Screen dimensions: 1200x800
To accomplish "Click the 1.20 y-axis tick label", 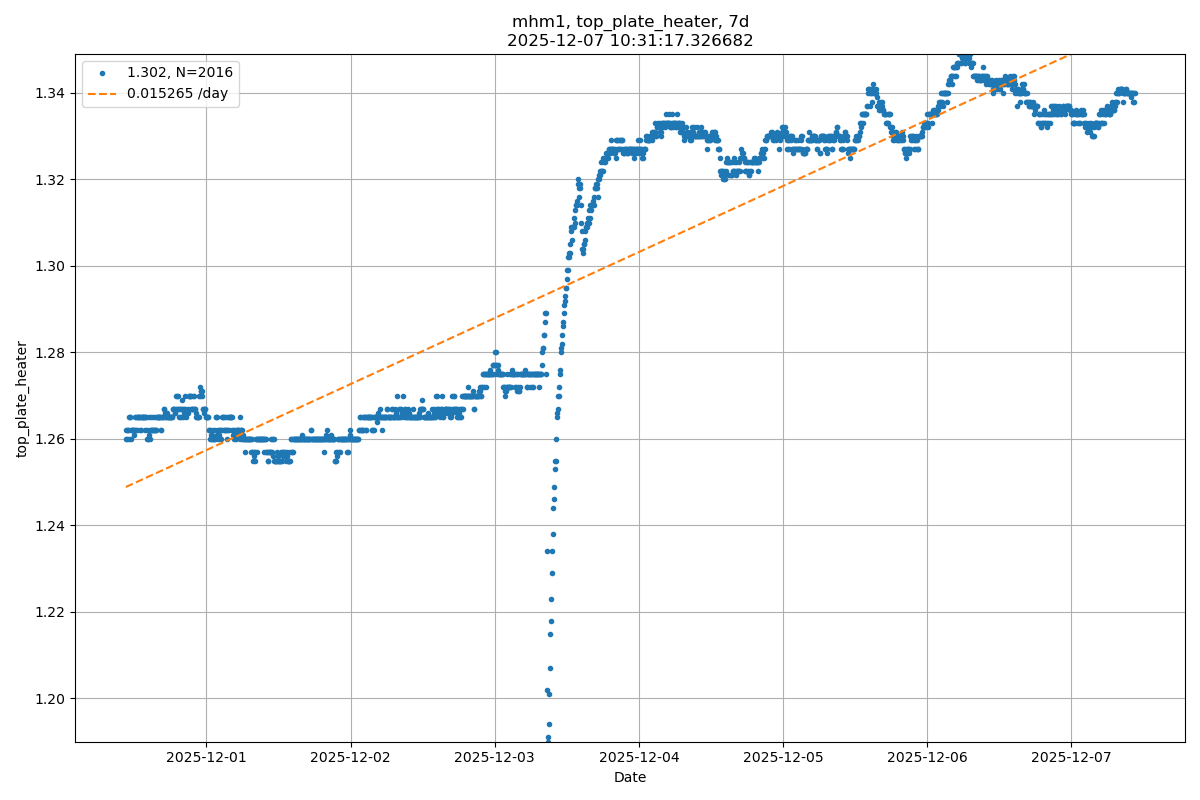I will [x=51, y=699].
